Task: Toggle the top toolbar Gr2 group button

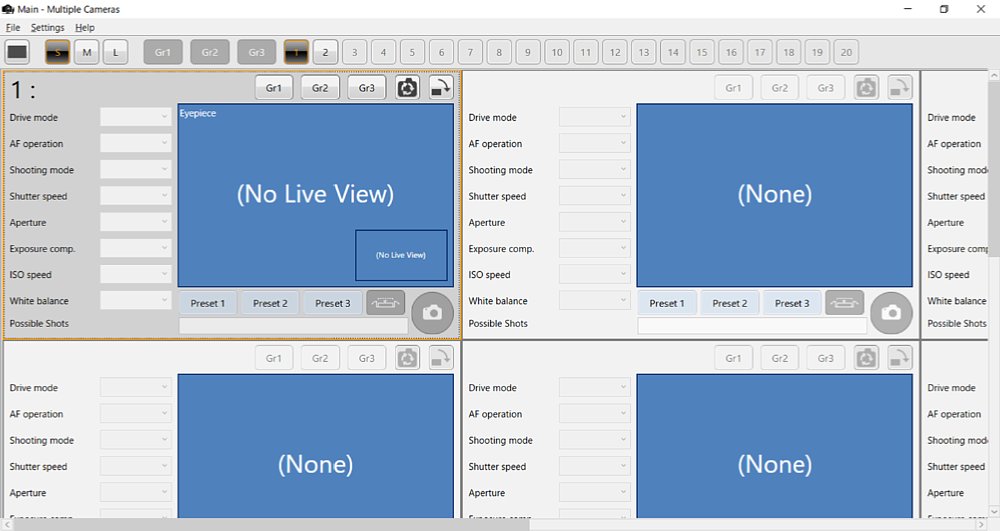Action: coord(210,52)
